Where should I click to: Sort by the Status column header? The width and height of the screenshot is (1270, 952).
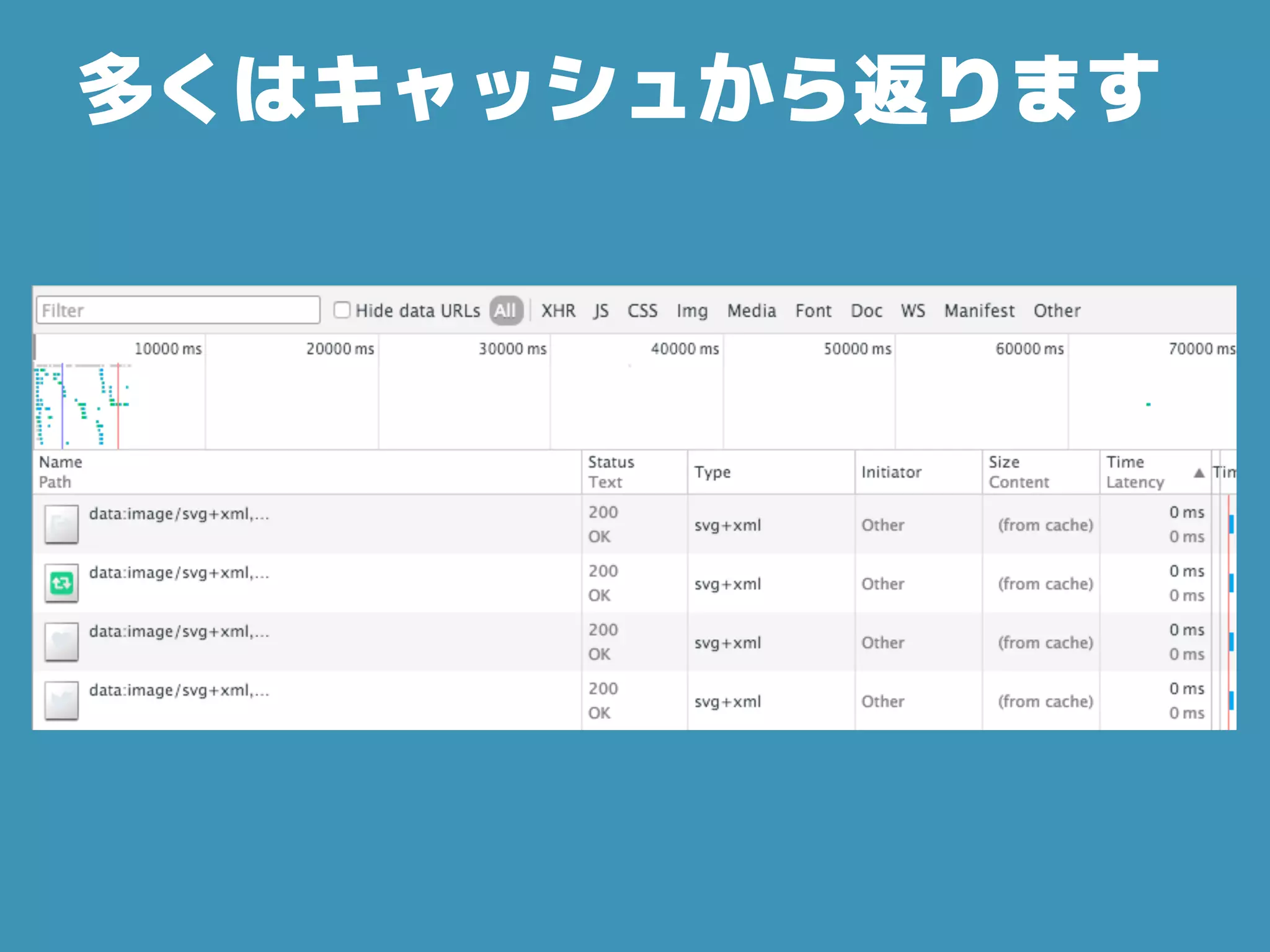click(611, 462)
